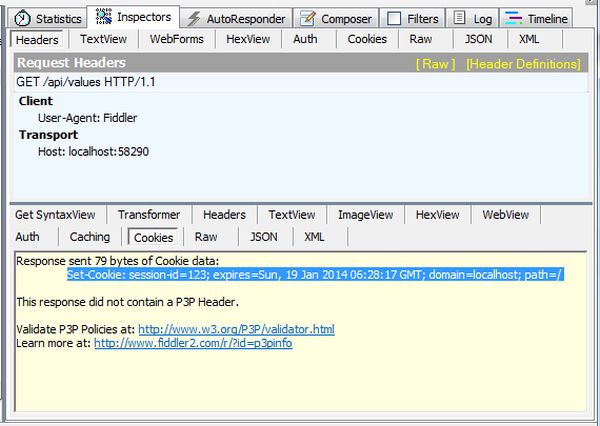The image size is (600, 426).
Task: Open the response TextView tab
Action: [x=292, y=215]
